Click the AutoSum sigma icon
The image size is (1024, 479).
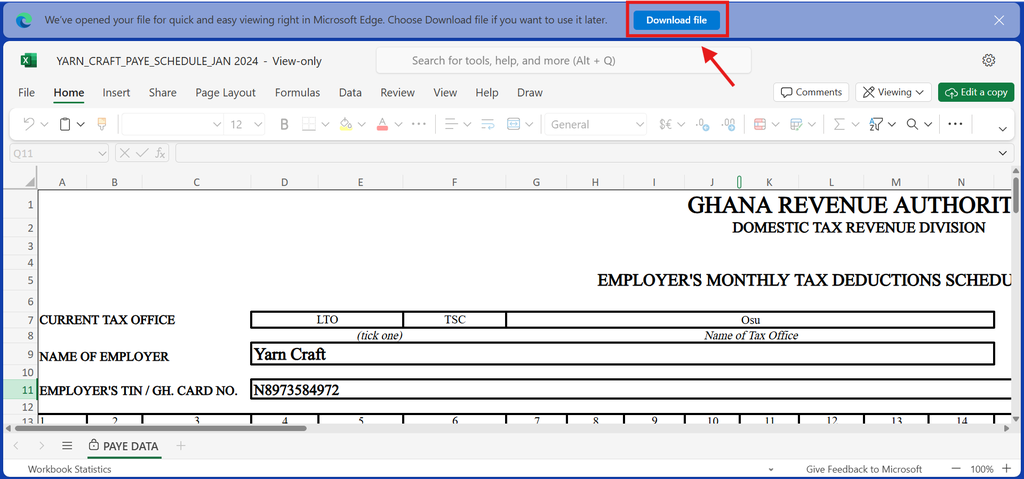(x=840, y=124)
